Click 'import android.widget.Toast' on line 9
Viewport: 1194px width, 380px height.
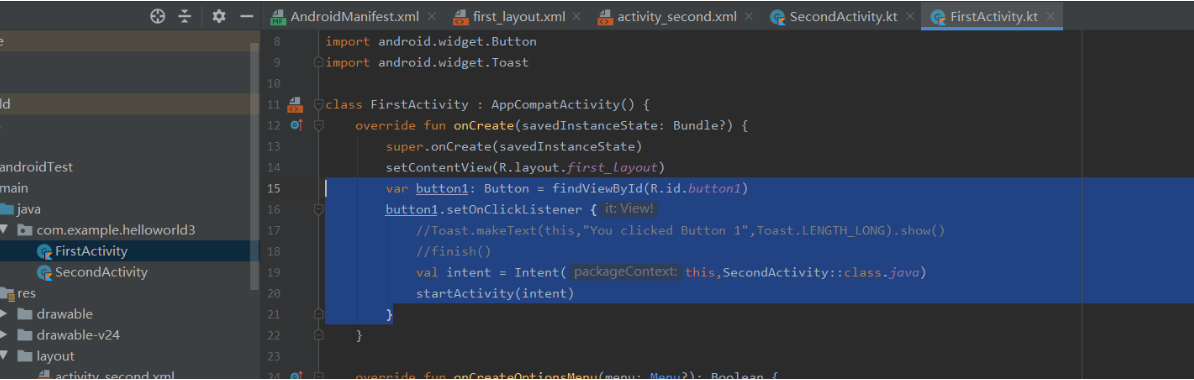(x=426, y=62)
